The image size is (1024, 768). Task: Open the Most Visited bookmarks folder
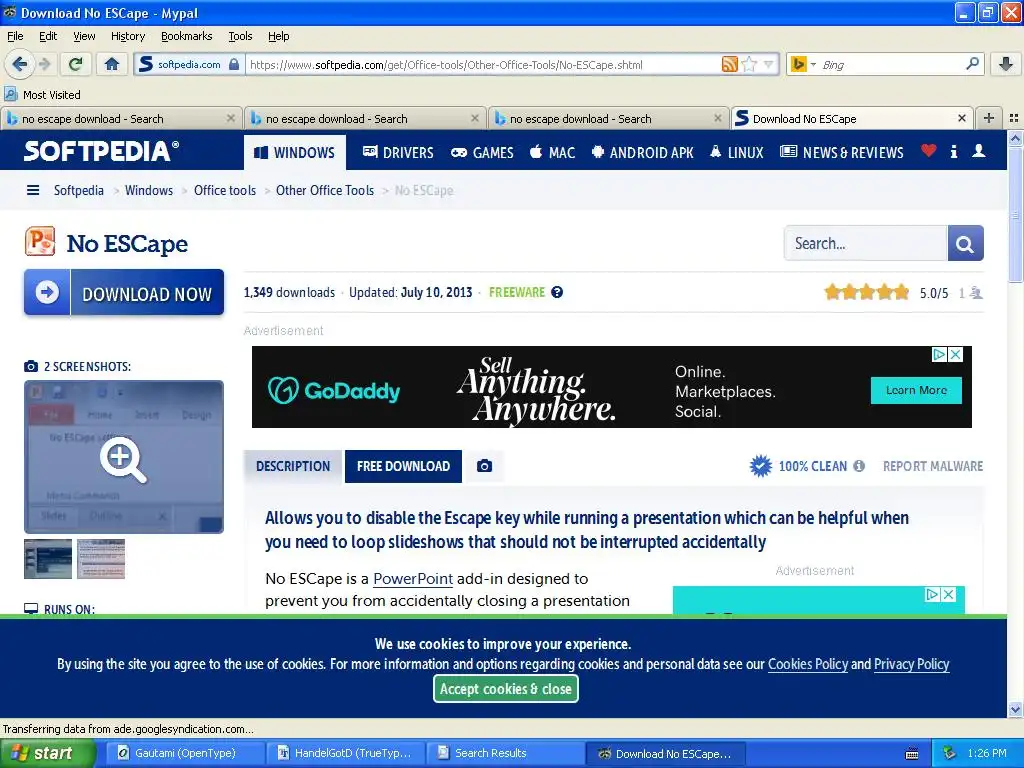coord(43,95)
